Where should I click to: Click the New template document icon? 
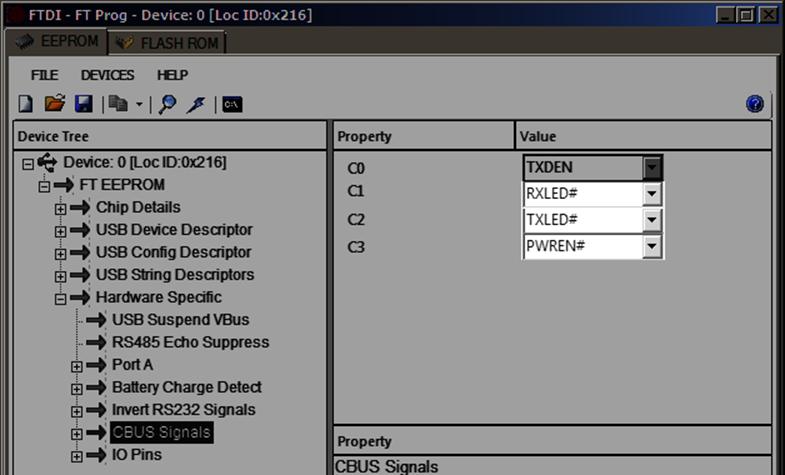(x=26, y=104)
